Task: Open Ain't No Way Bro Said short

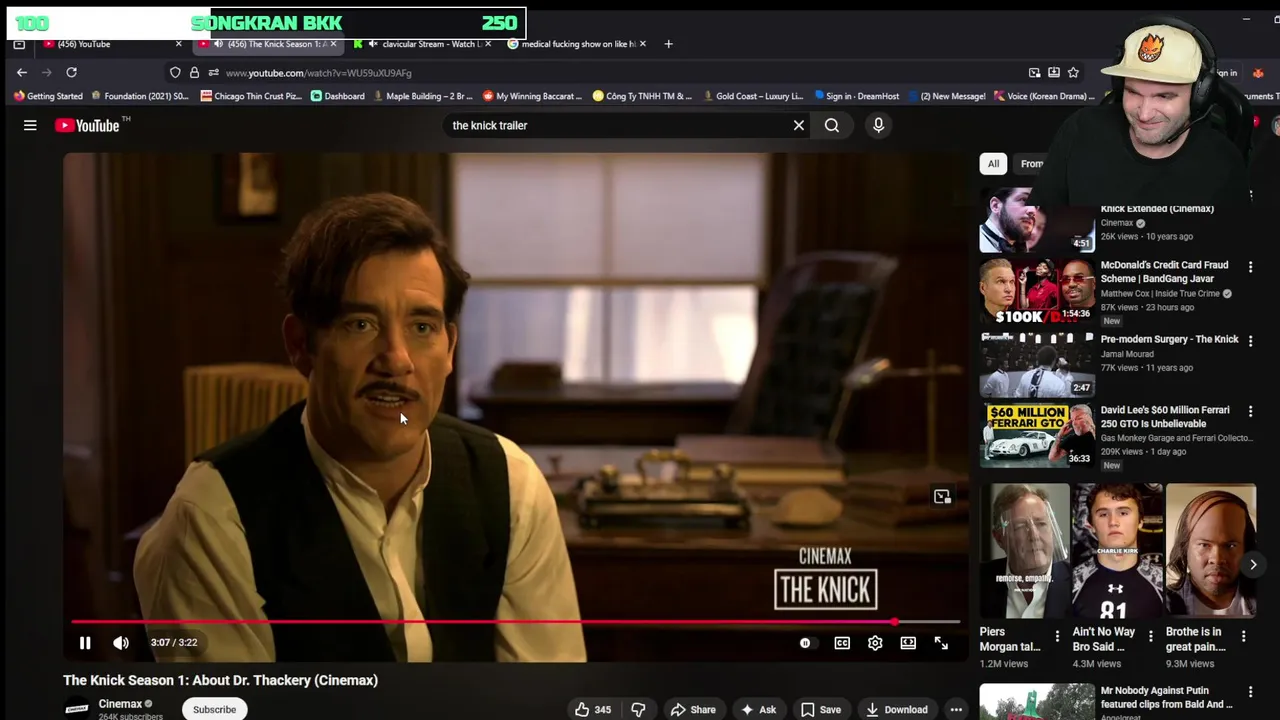Action: [1118, 551]
